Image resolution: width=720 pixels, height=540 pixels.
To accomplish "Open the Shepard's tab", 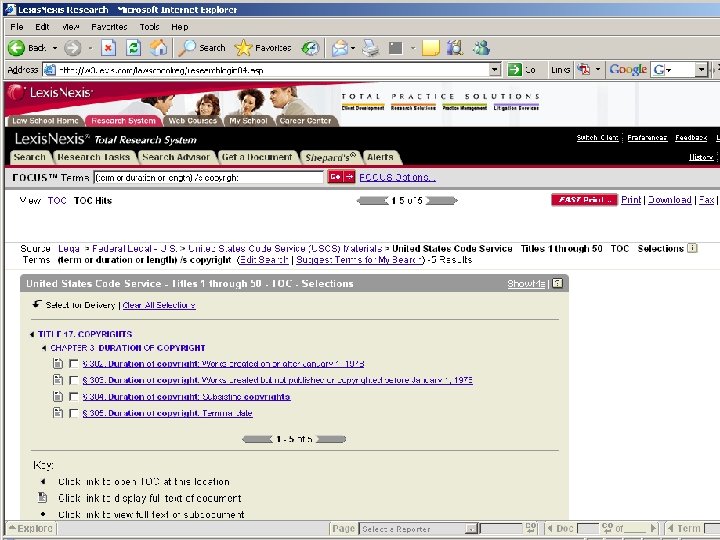I will pos(330,157).
